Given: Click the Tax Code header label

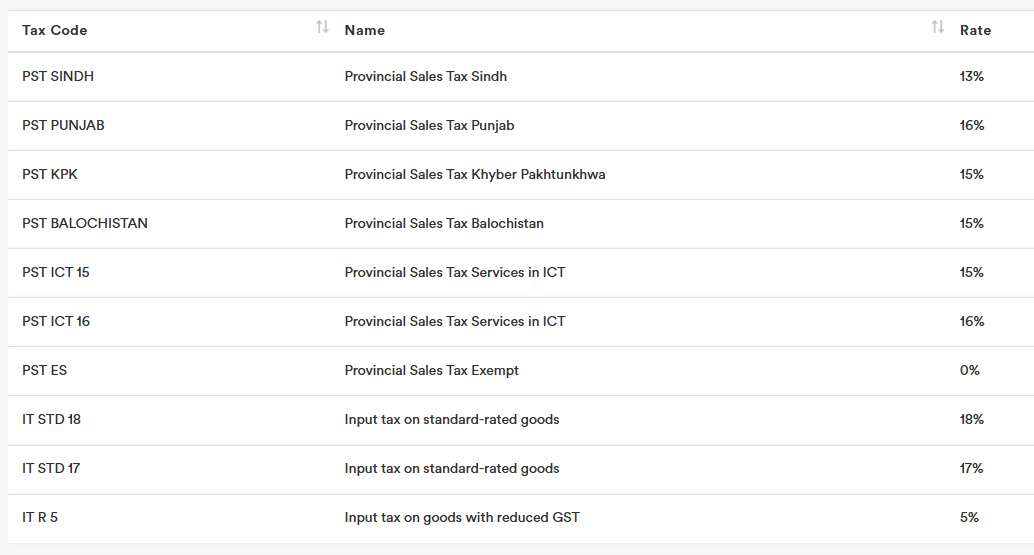Looking at the screenshot, I should (x=55, y=30).
